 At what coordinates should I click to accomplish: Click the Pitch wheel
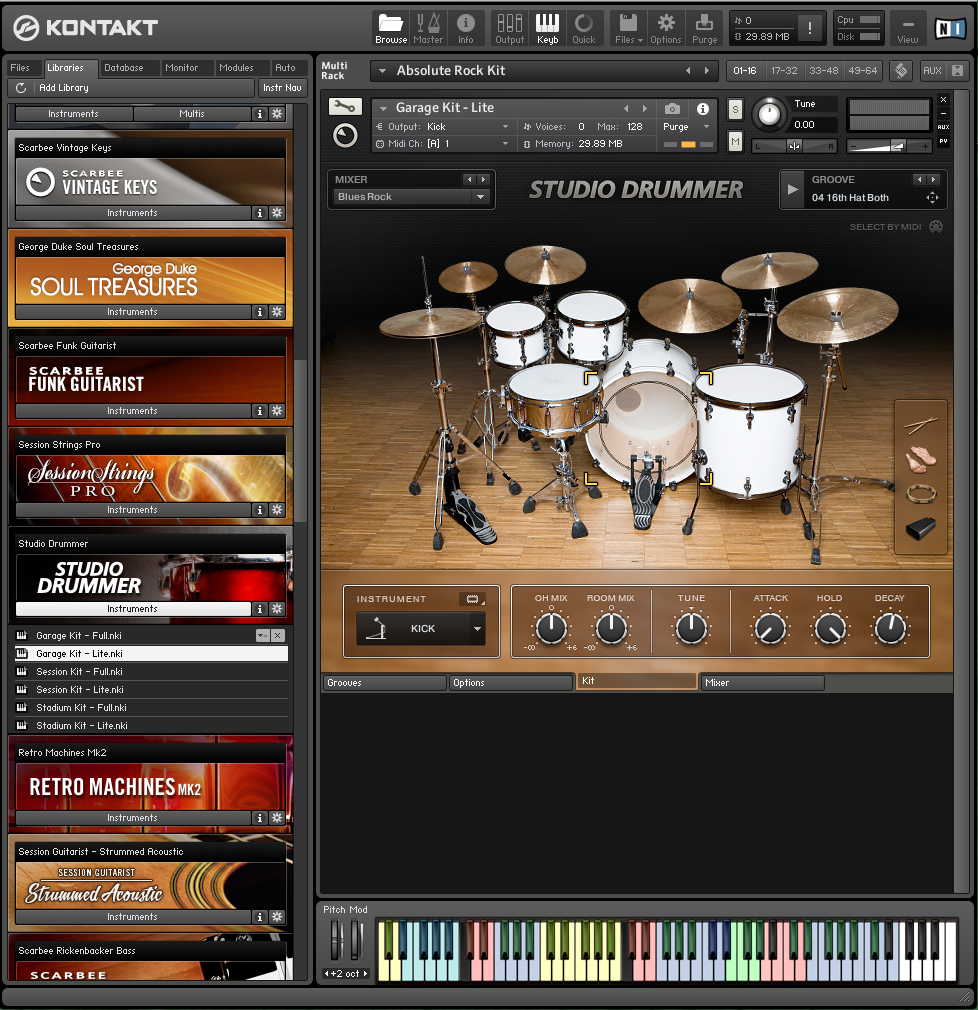pyautogui.click(x=335, y=940)
